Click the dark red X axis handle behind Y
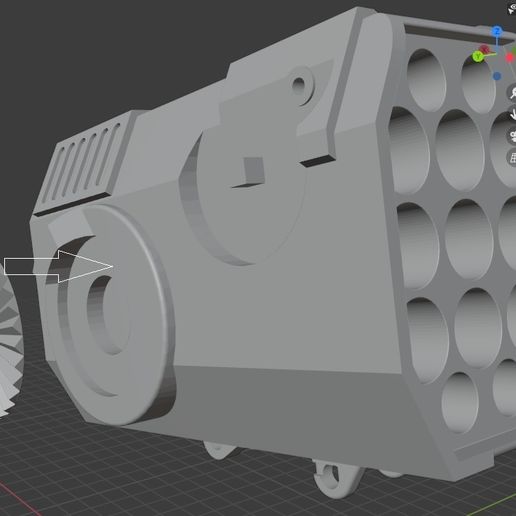Screen dimensions: 516x516 485,50
